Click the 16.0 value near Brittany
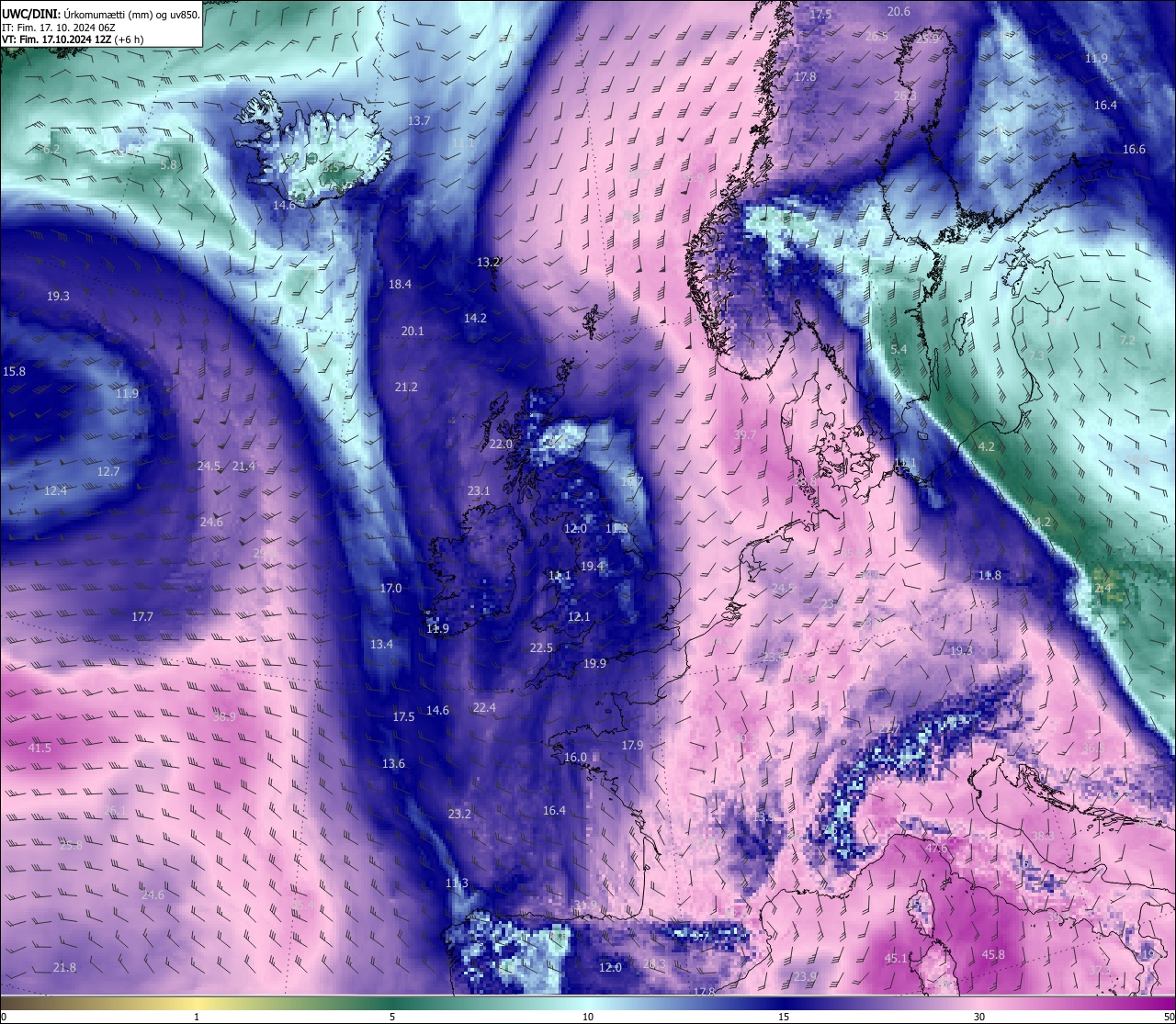This screenshot has height=1024, width=1176. coord(575,758)
